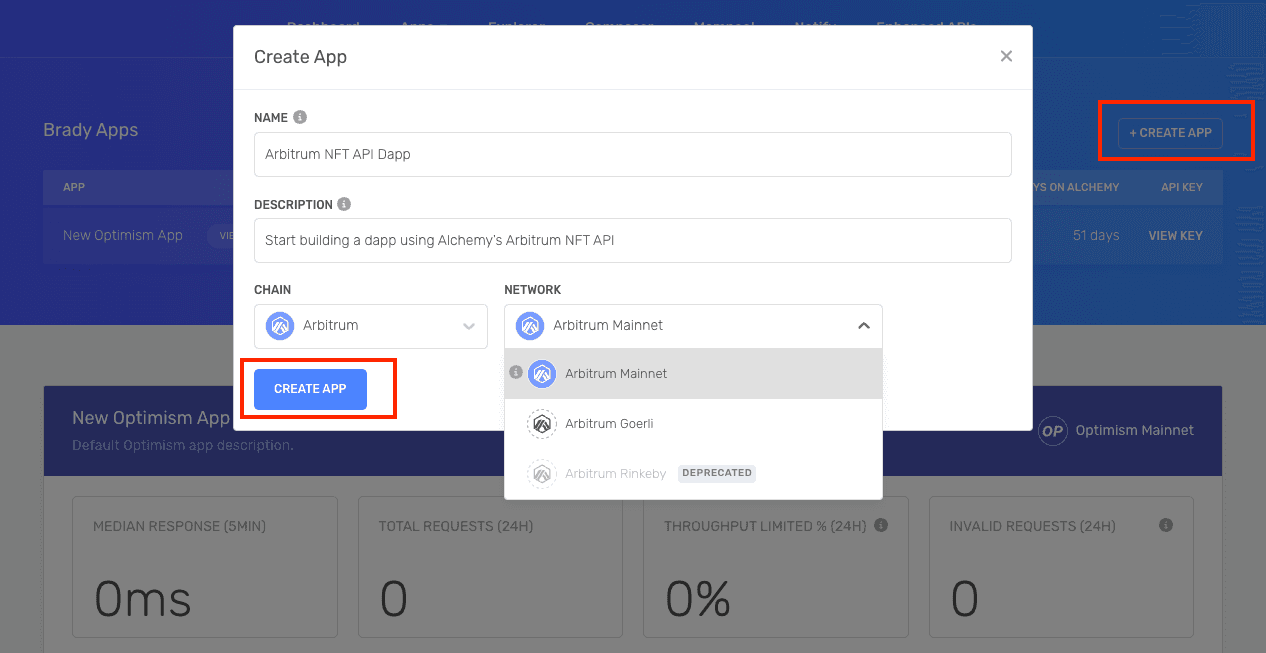Click the greyed Arbitrum Rinkeby logo icon
The image size is (1266, 653).
(x=542, y=473)
